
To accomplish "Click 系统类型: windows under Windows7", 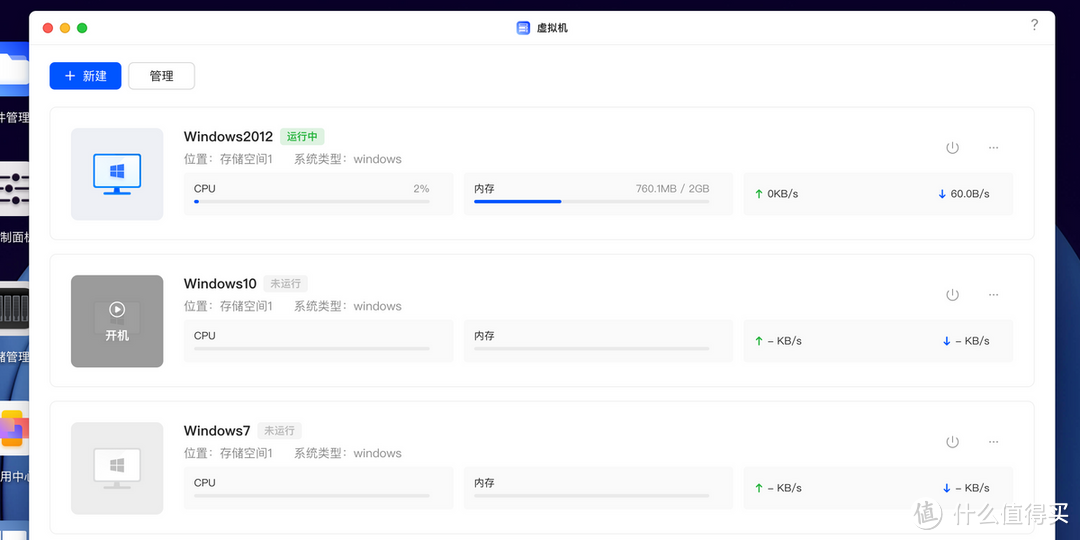I will (x=348, y=453).
